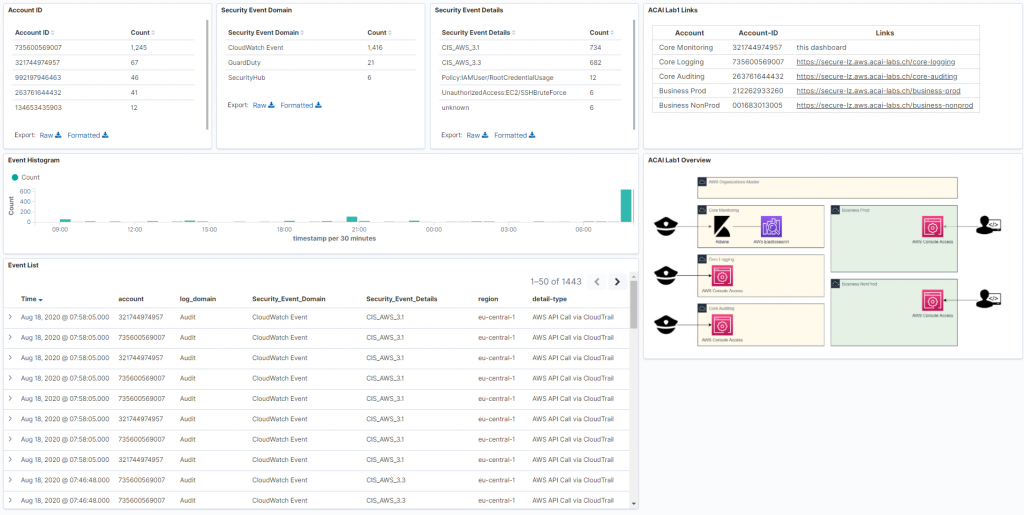Click Core Auditing AWS Console Access icon

pos(722,324)
